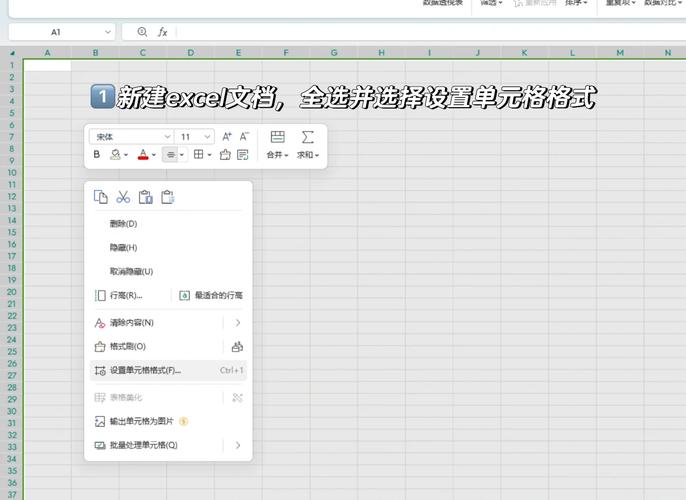Decrease font size with A- icon

point(244,136)
